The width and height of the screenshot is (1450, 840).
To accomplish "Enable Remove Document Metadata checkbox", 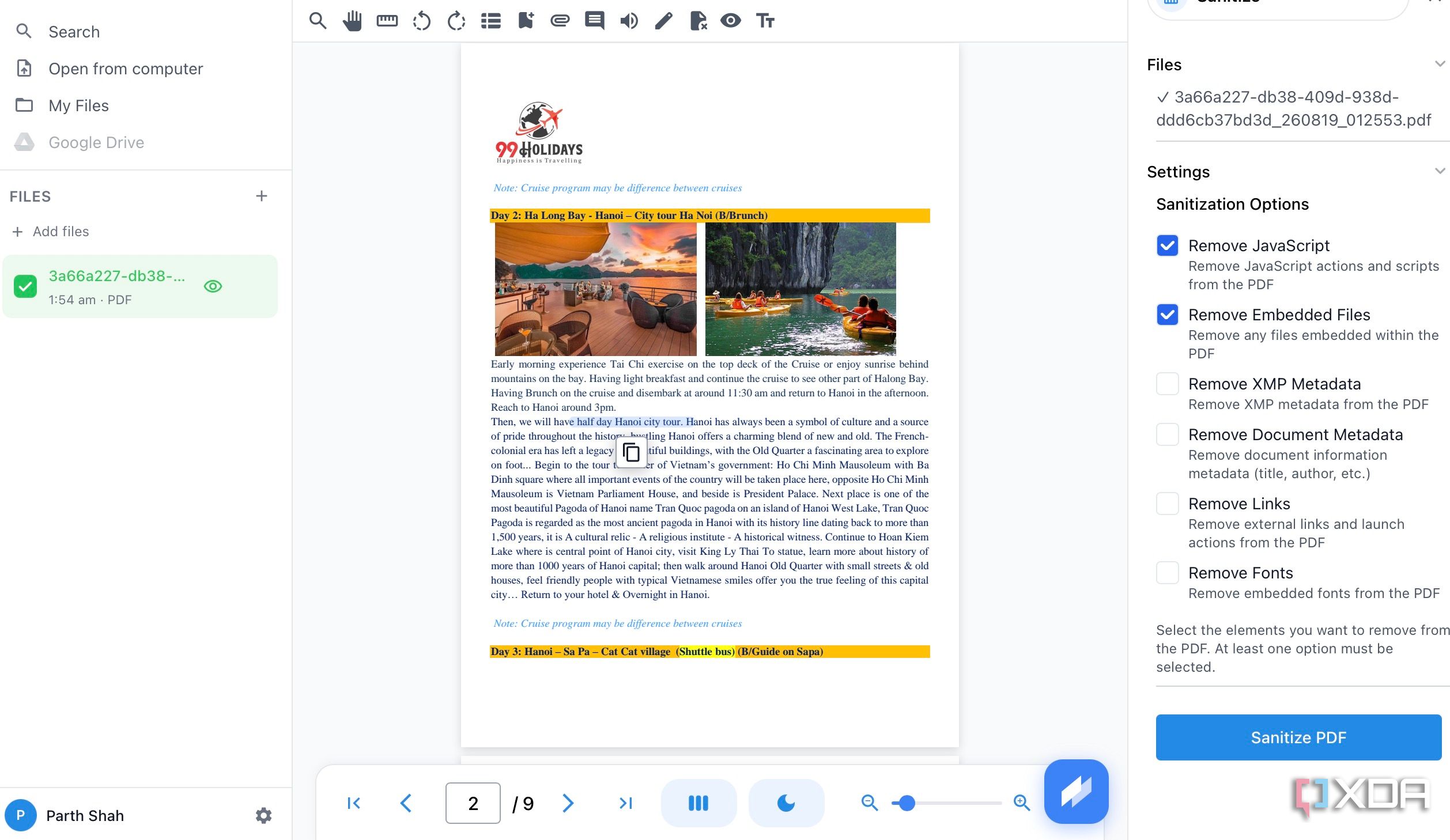I will pyautogui.click(x=1167, y=434).
